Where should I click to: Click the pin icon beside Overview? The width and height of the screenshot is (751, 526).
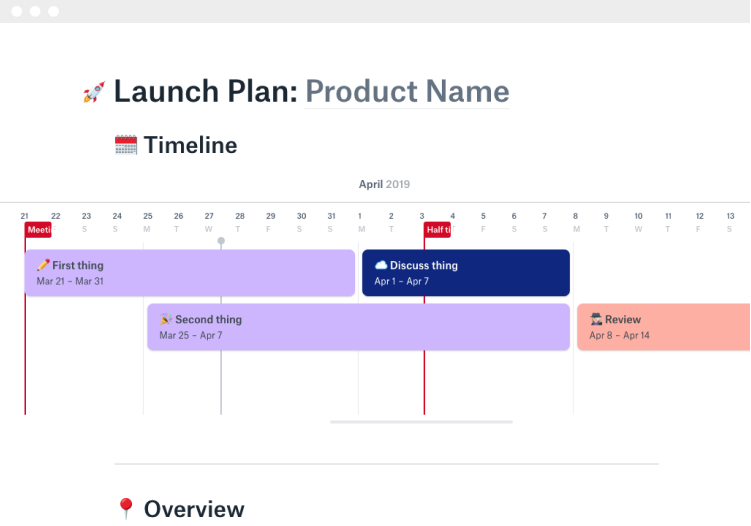(x=125, y=509)
